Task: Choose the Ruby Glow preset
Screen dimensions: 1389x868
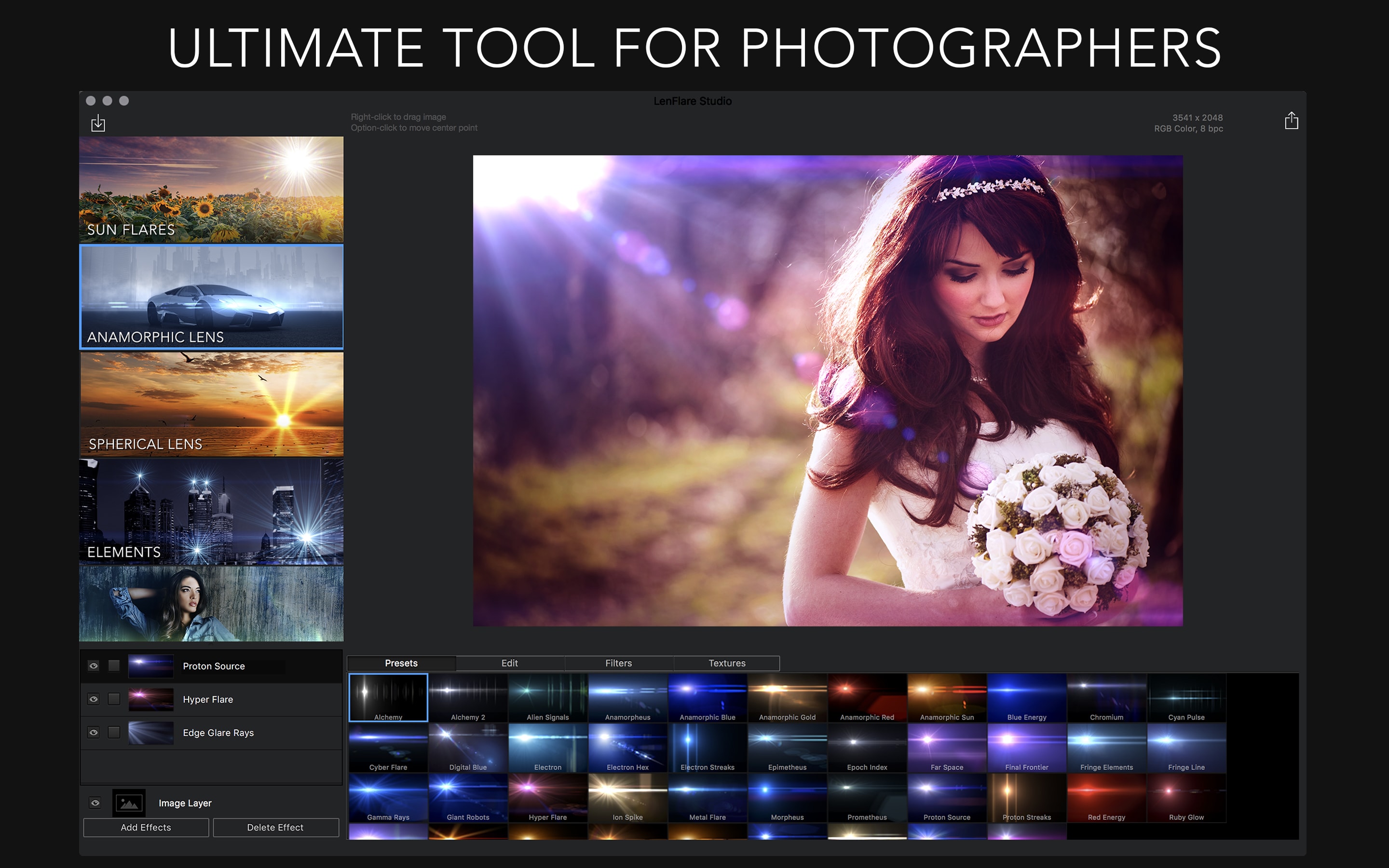Action: 1186,798
